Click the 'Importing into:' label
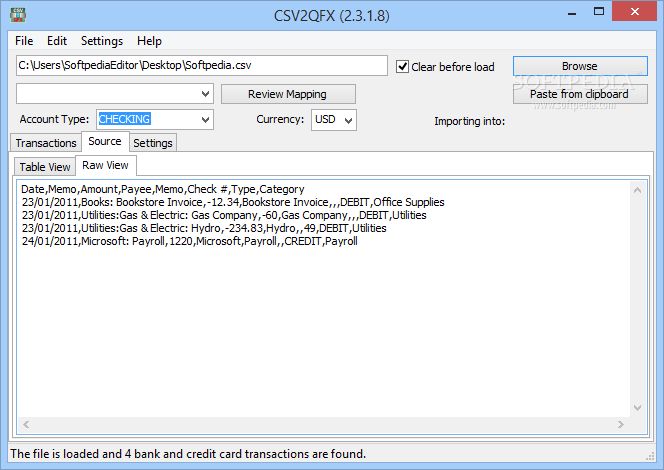Screen dimensions: 664x470 470,122
